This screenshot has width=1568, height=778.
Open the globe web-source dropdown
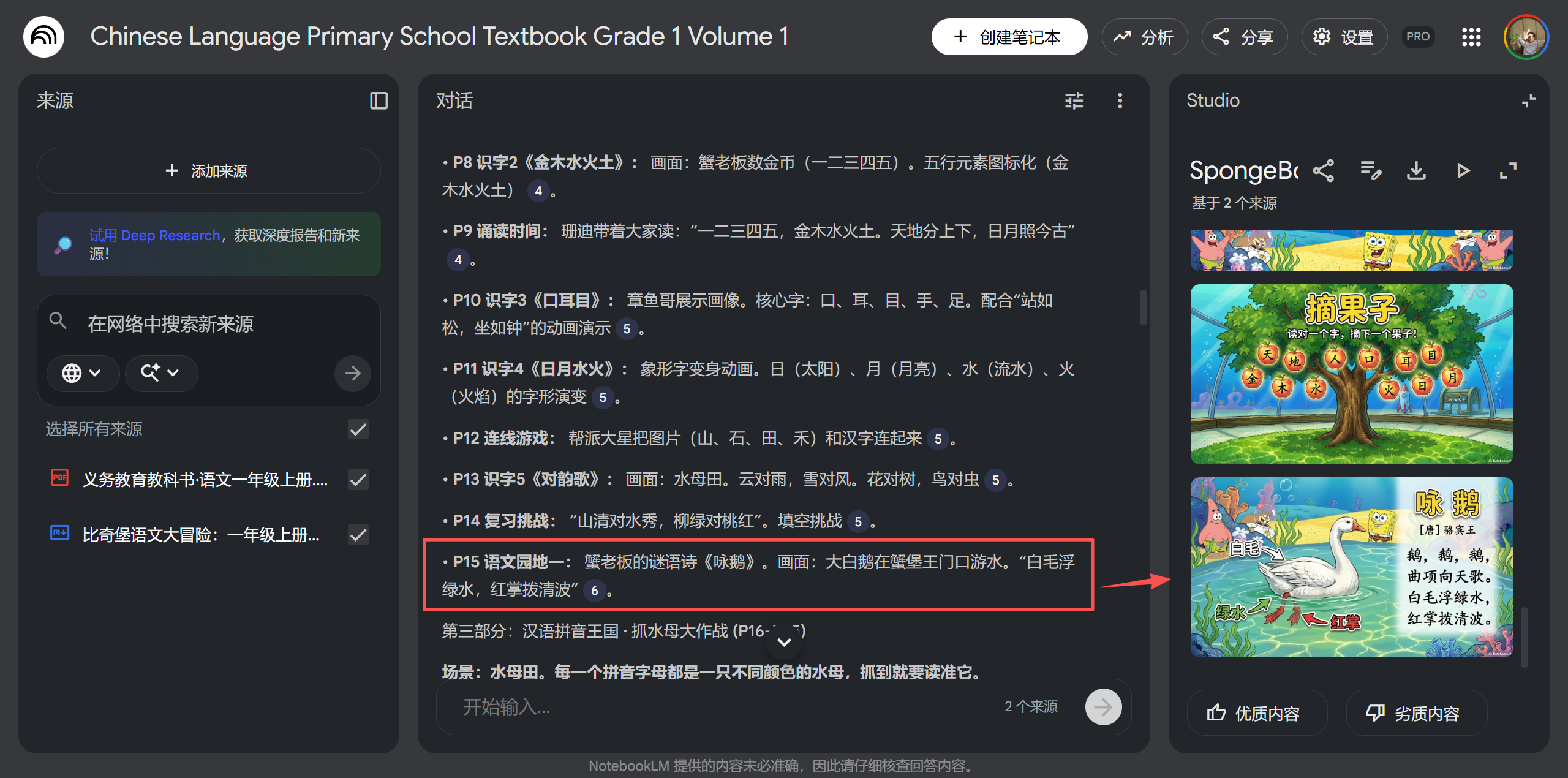(83, 373)
